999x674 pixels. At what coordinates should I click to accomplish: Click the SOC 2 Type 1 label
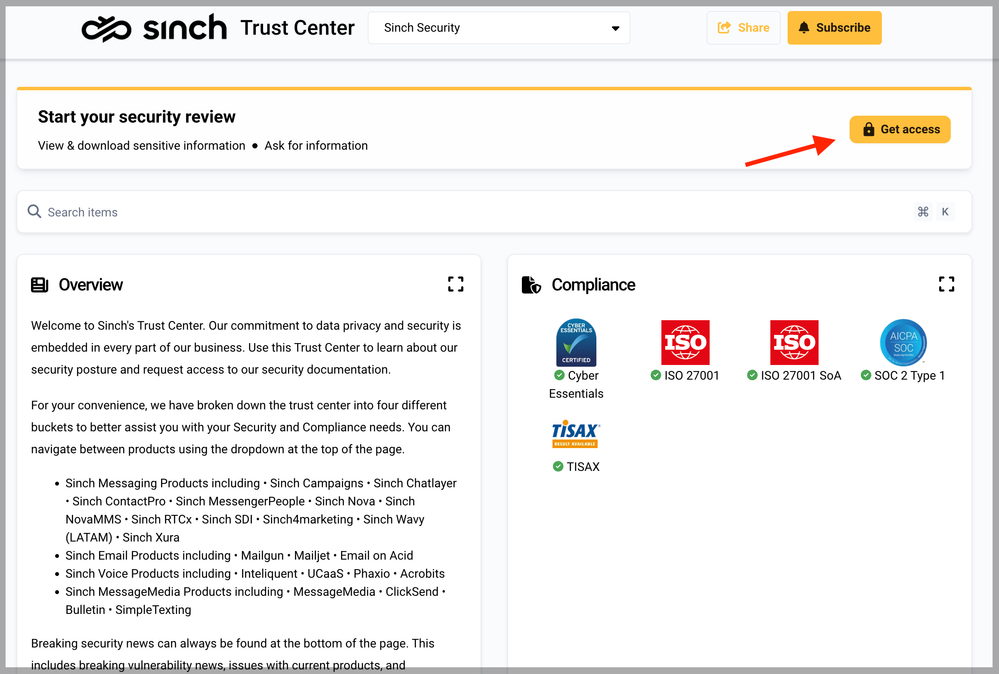[x=910, y=376]
